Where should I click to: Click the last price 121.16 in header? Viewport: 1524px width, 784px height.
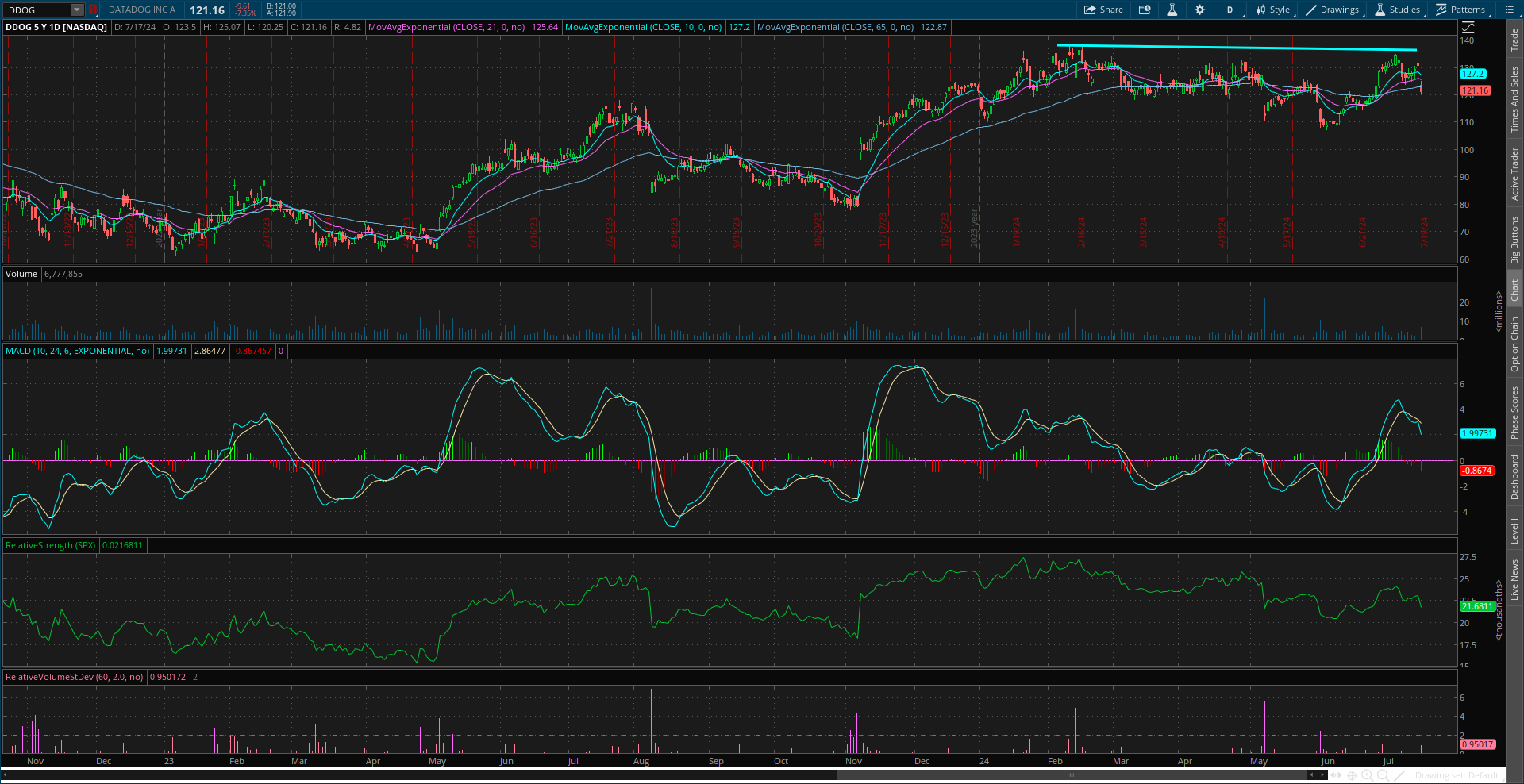coord(207,10)
